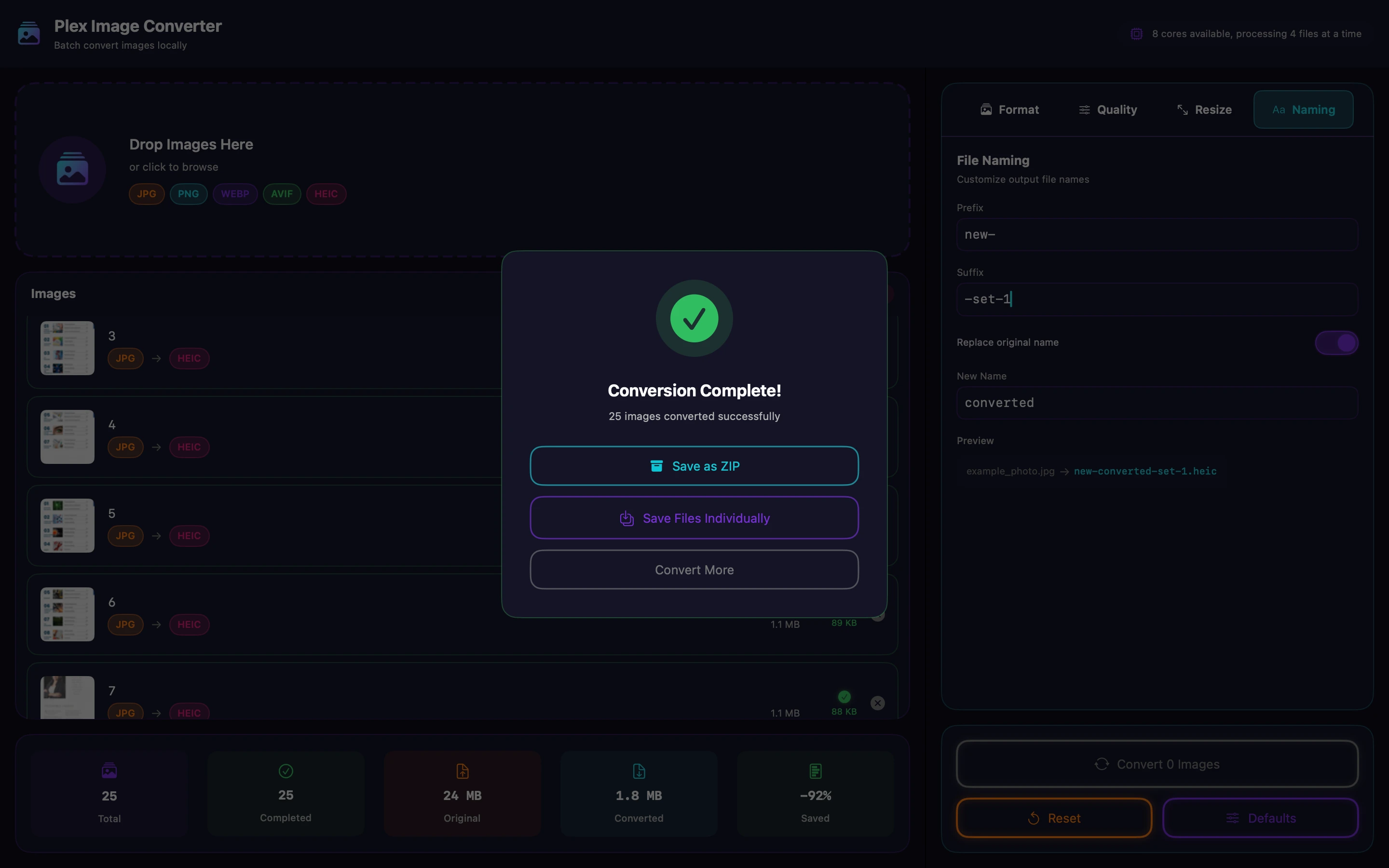Edit the New Name field showing converted
This screenshot has height=868, width=1389.
pyautogui.click(x=1156, y=403)
